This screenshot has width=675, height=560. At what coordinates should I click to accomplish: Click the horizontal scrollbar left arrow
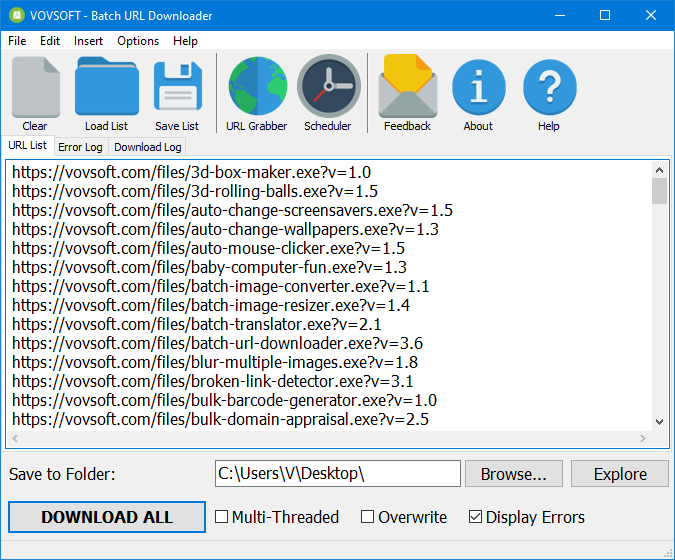(x=15, y=439)
